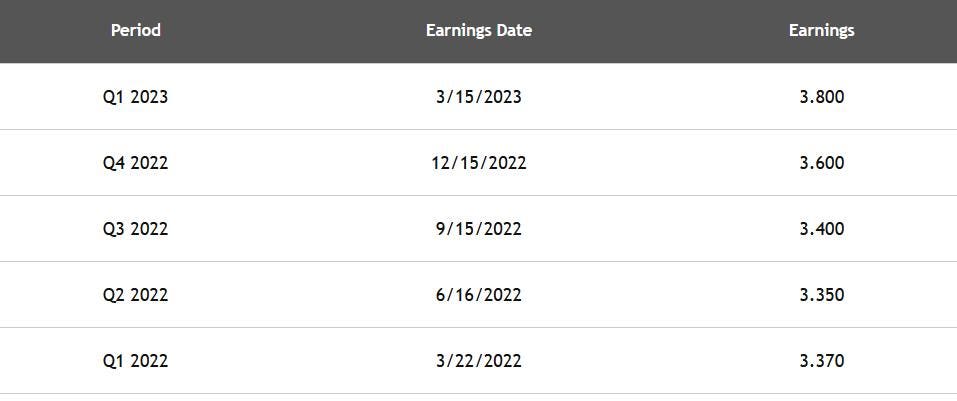This screenshot has height=401, width=957.
Task: Select the 3.400 earnings value
Action: [x=821, y=229]
